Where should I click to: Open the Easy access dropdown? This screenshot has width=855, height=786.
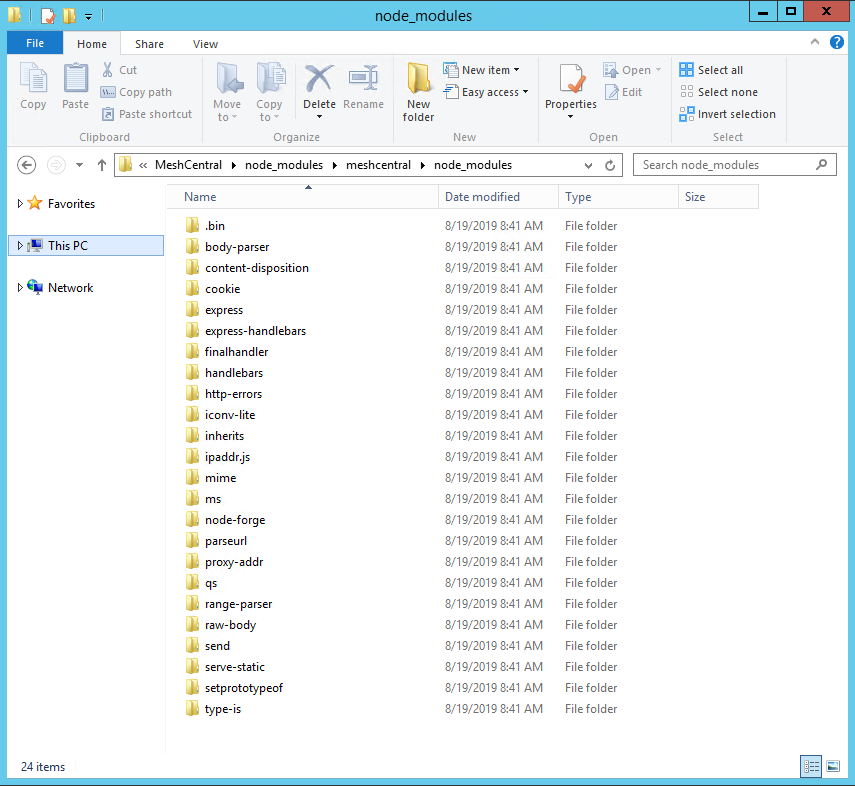486,92
